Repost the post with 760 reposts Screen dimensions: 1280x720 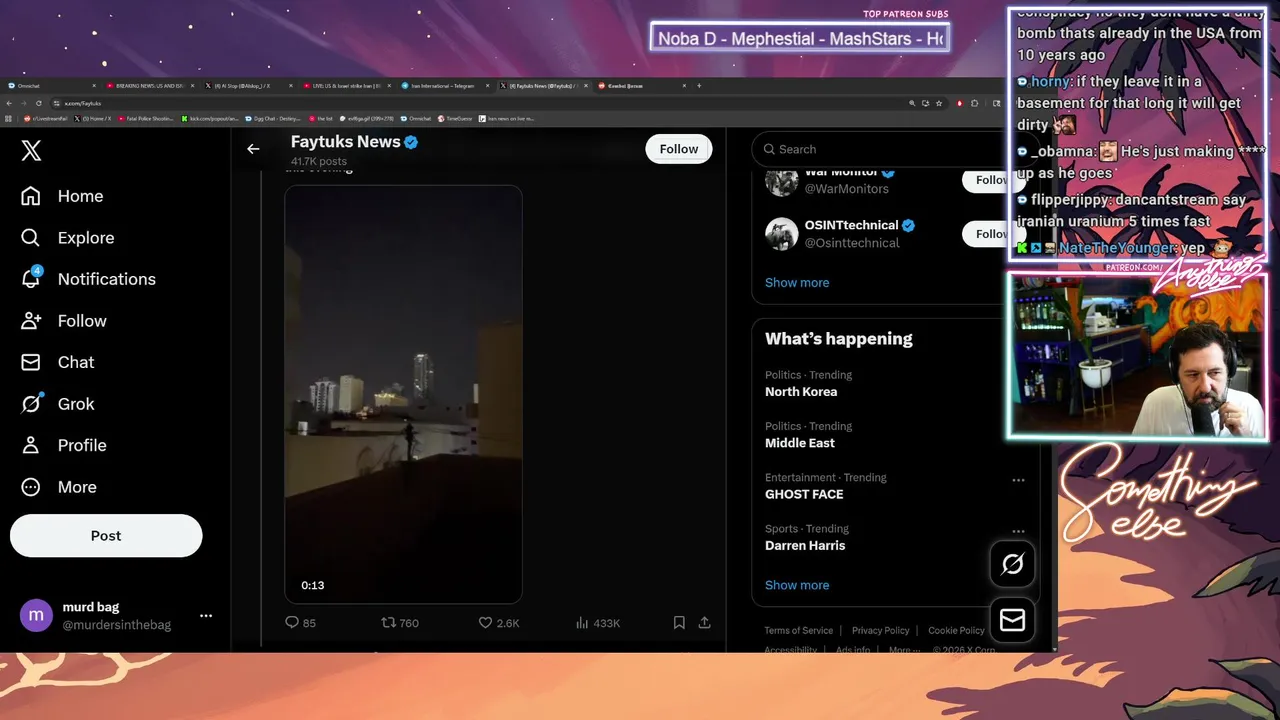click(400, 623)
